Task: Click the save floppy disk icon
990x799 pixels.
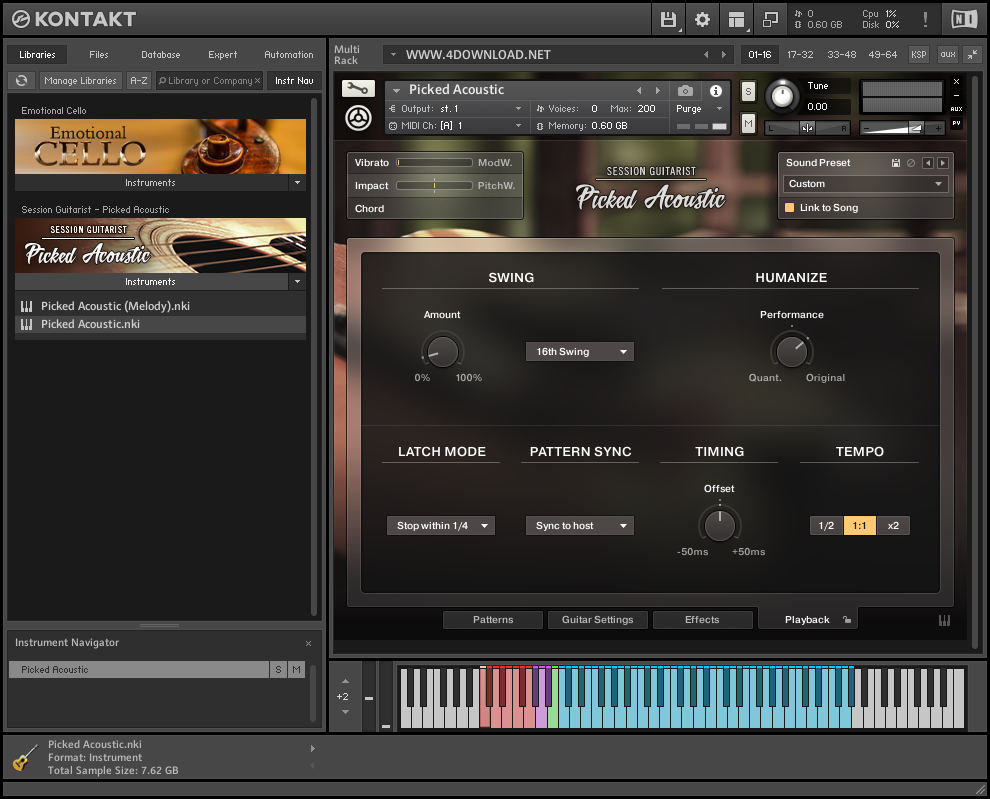Action: pyautogui.click(x=668, y=20)
